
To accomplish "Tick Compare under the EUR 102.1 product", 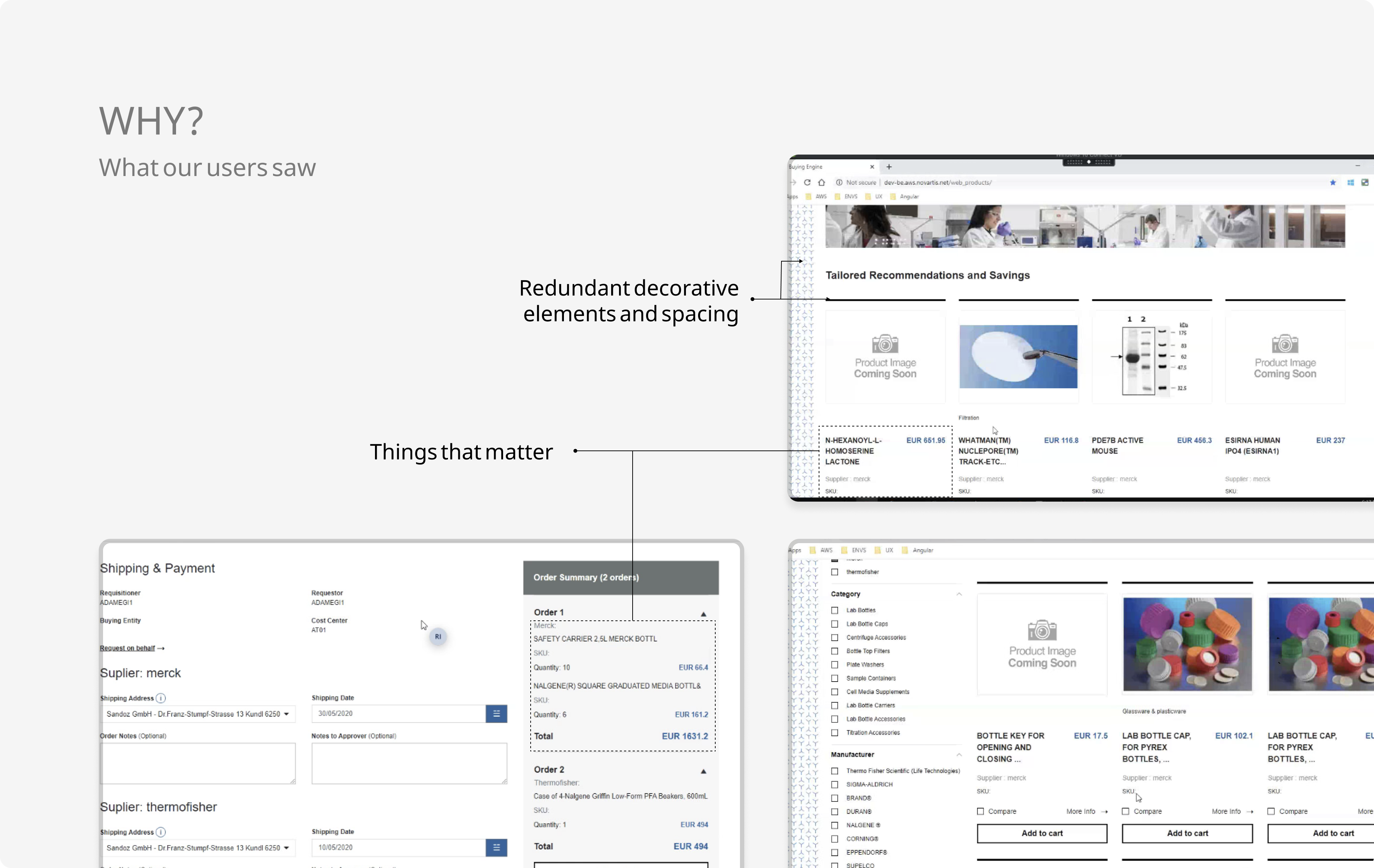I will 1126,811.
